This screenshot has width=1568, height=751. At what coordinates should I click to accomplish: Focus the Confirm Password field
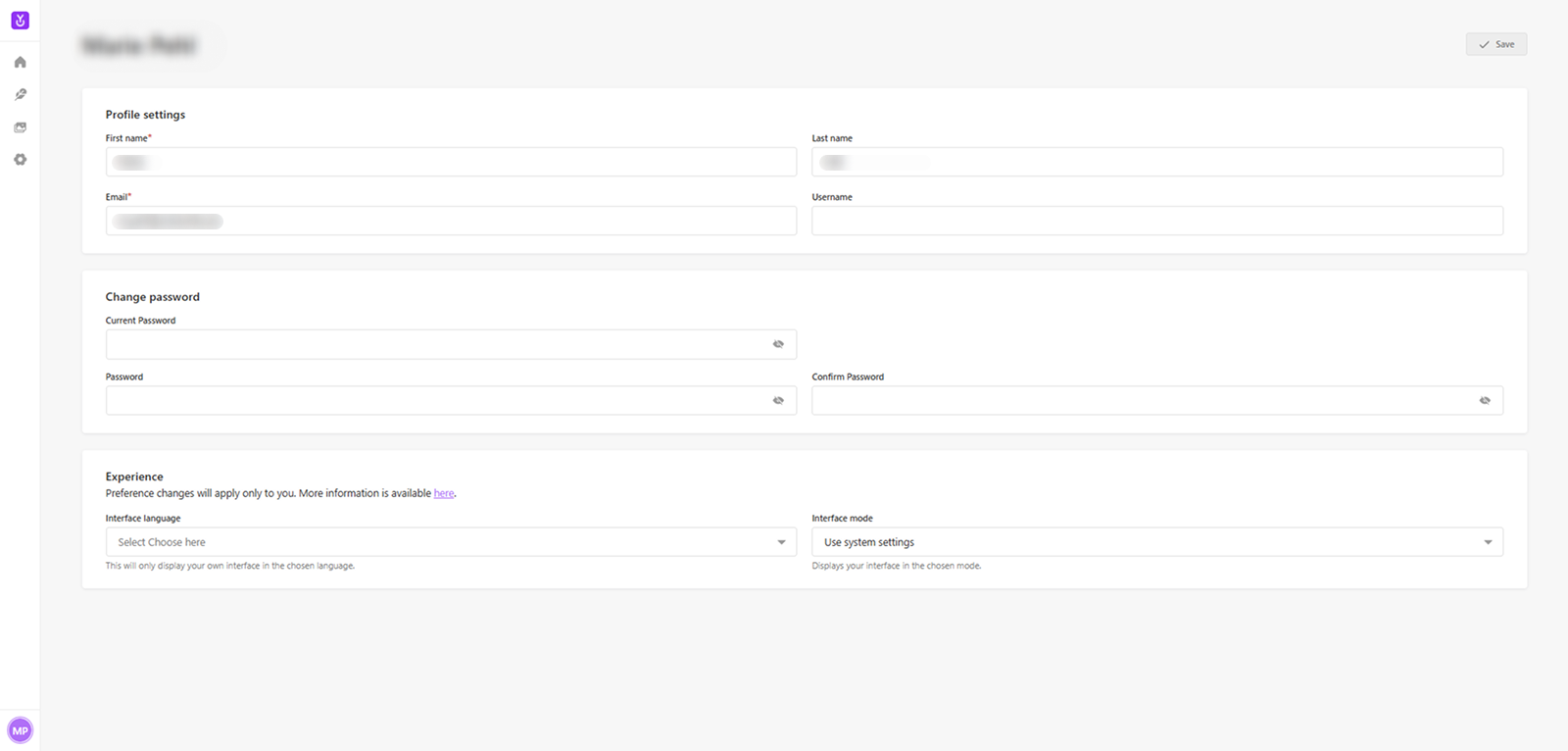[x=1157, y=400]
